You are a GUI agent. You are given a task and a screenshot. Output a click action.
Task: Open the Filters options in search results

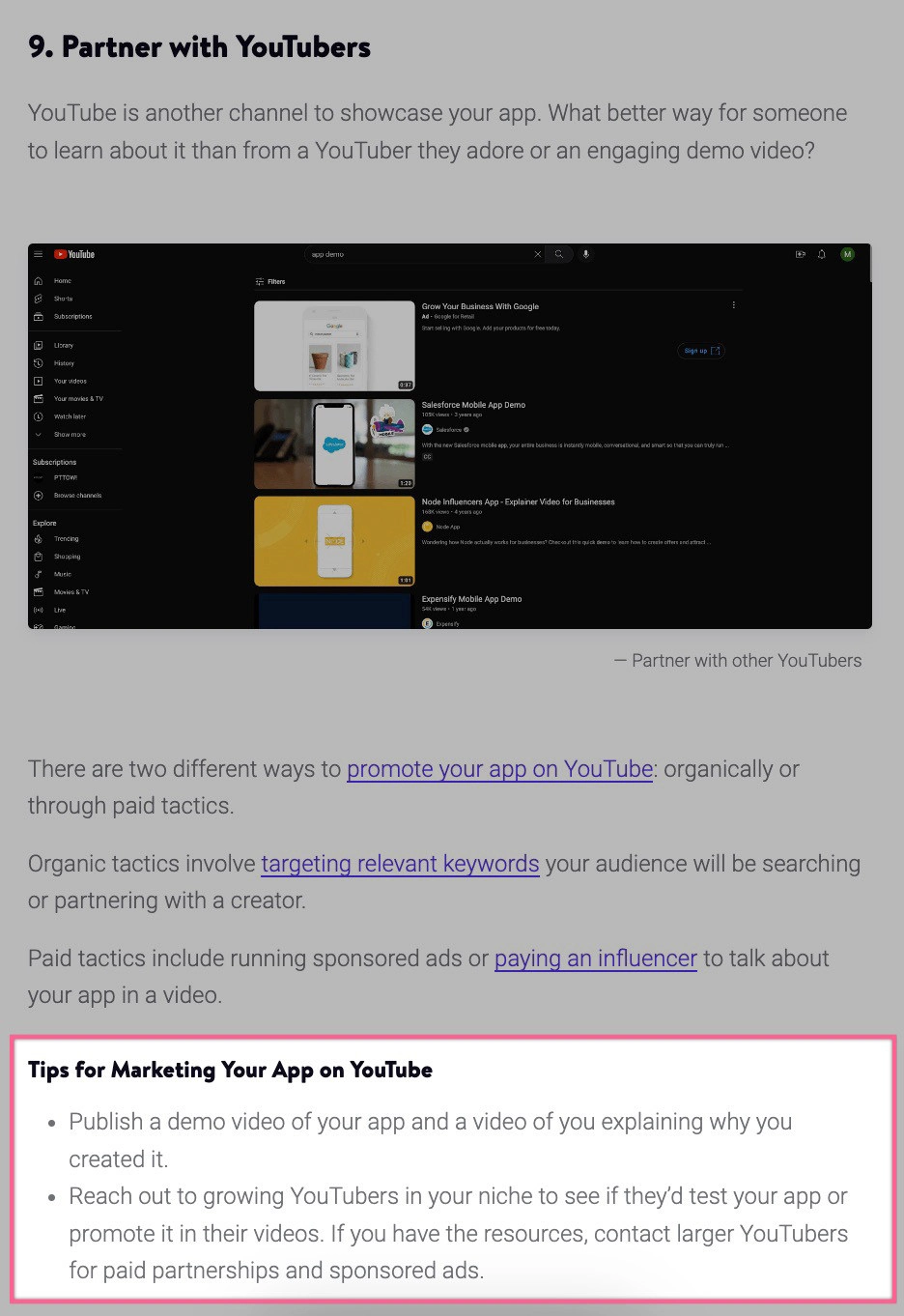click(270, 282)
